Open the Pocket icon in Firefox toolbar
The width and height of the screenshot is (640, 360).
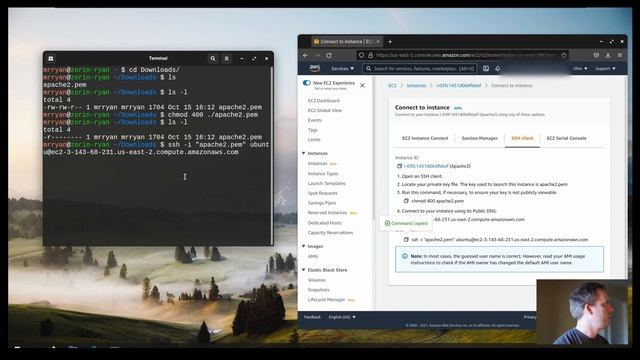[x=596, y=55]
